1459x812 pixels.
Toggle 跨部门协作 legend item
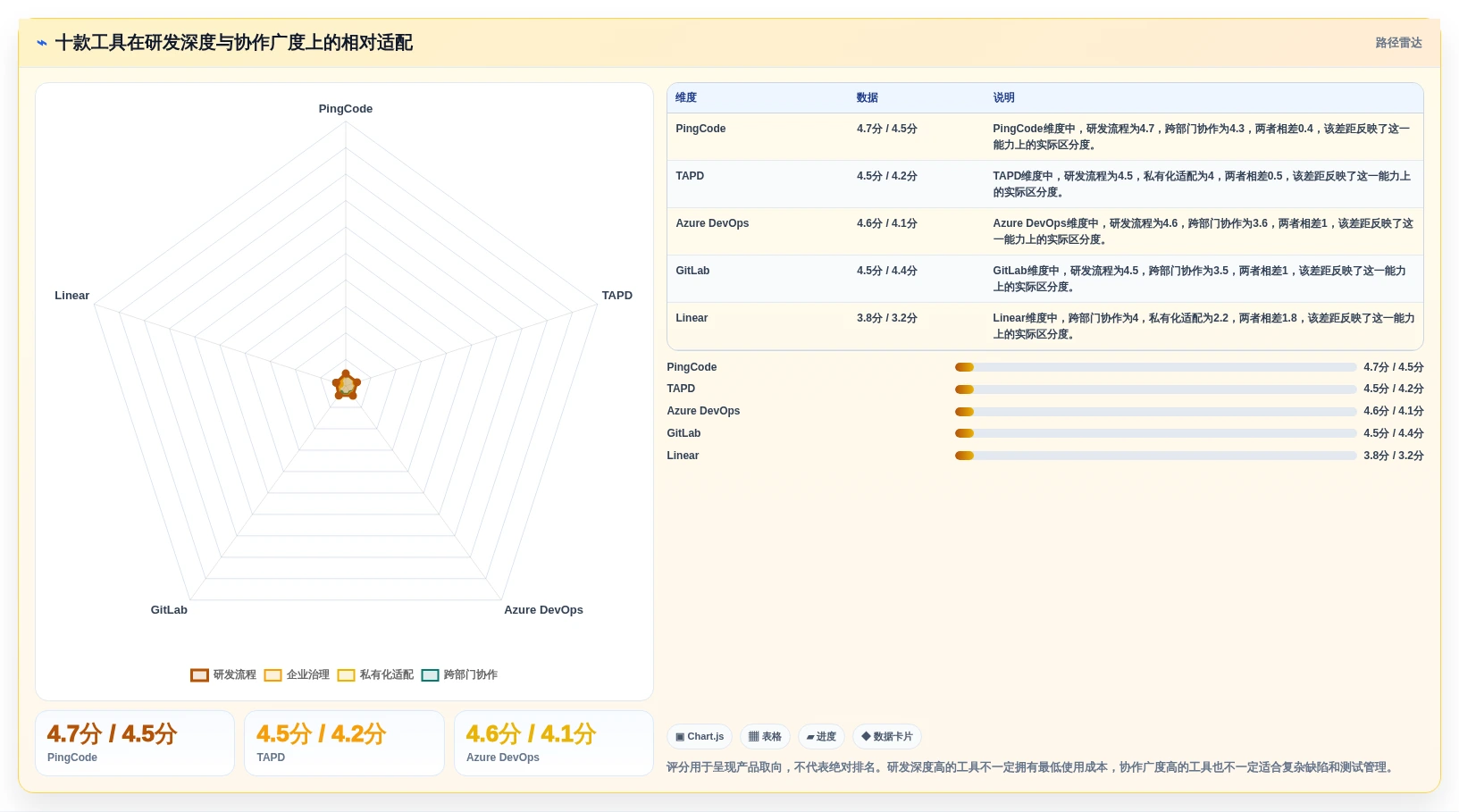pyautogui.click(x=459, y=674)
